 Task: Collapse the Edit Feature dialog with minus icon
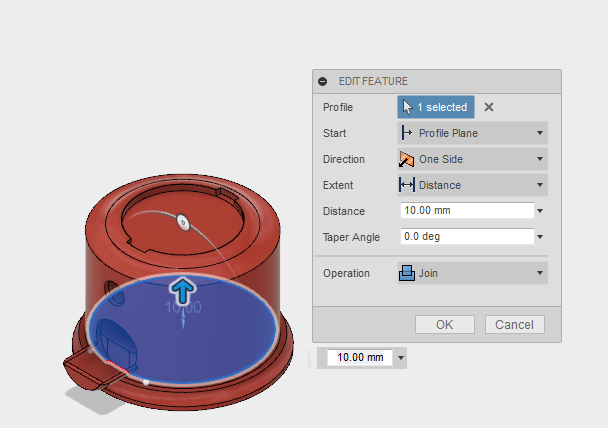322,81
